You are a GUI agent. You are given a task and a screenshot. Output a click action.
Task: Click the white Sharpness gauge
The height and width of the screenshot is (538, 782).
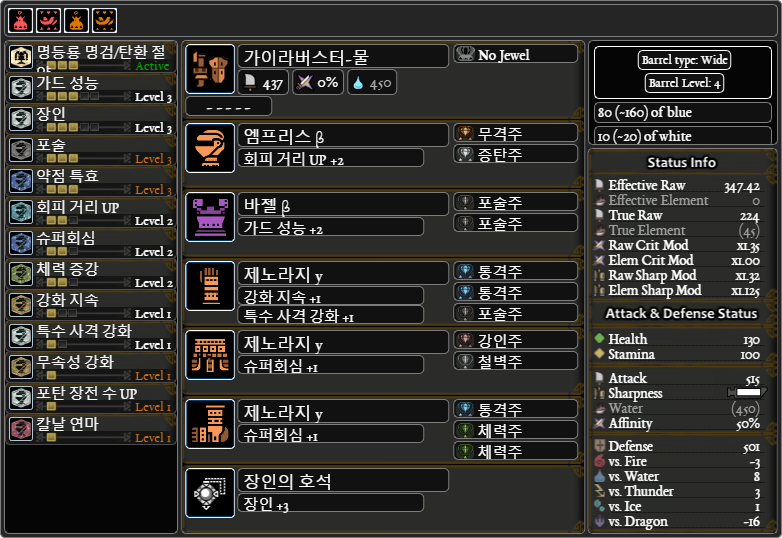click(747, 392)
